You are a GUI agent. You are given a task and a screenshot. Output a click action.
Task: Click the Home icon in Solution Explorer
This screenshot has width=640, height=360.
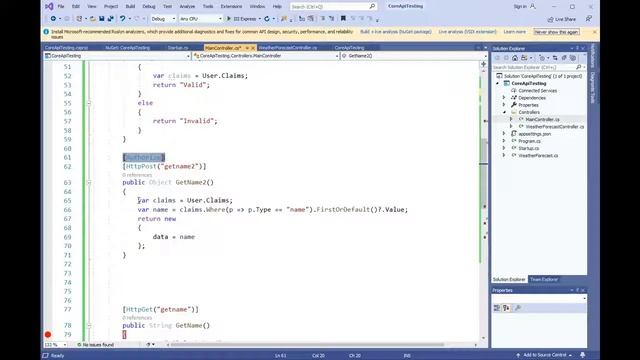click(x=515, y=58)
